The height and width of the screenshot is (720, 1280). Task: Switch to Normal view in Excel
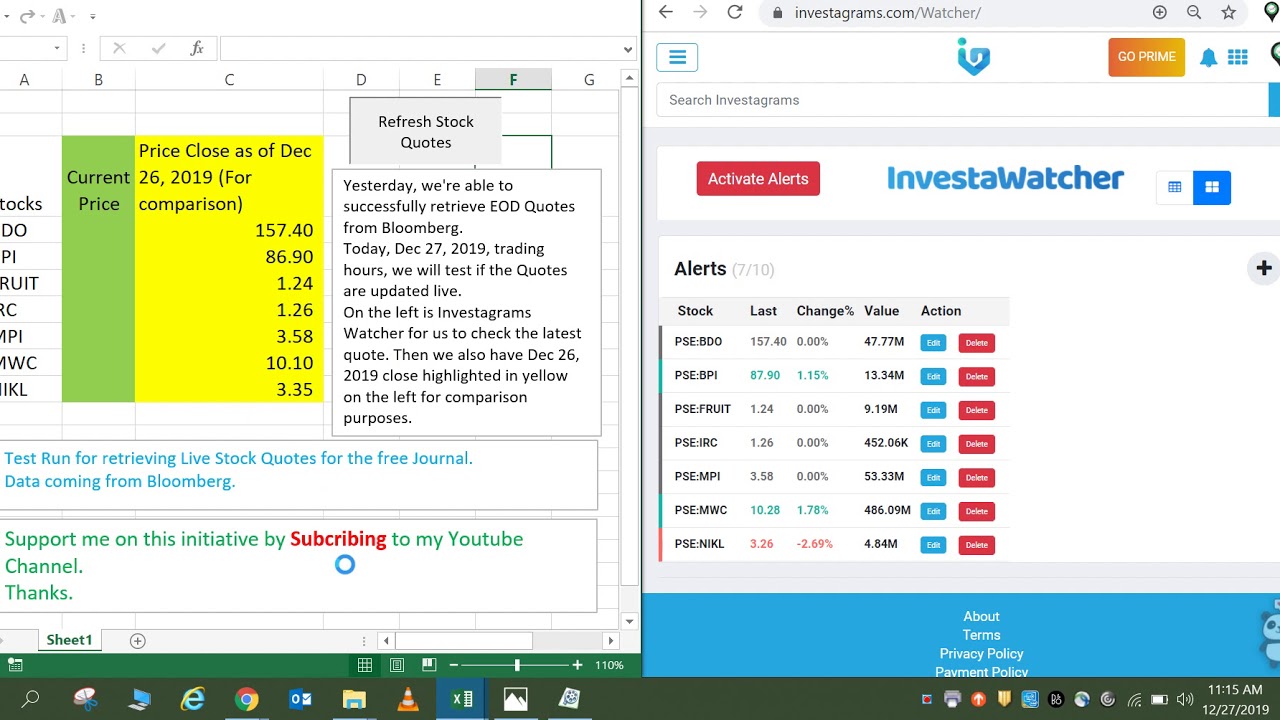[x=365, y=665]
